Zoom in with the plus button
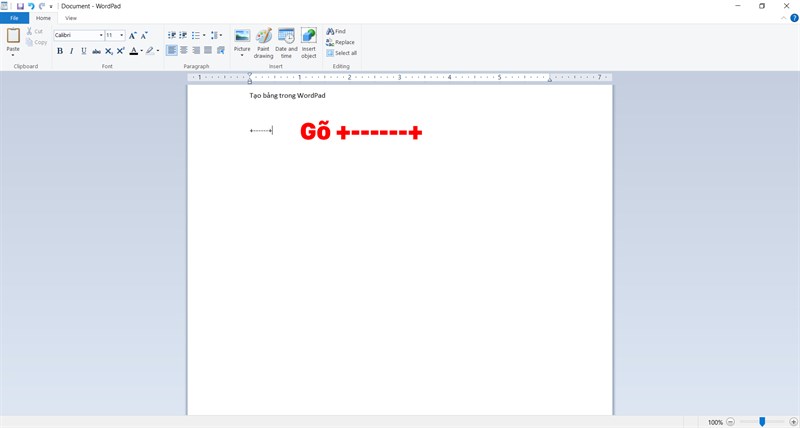 793,422
